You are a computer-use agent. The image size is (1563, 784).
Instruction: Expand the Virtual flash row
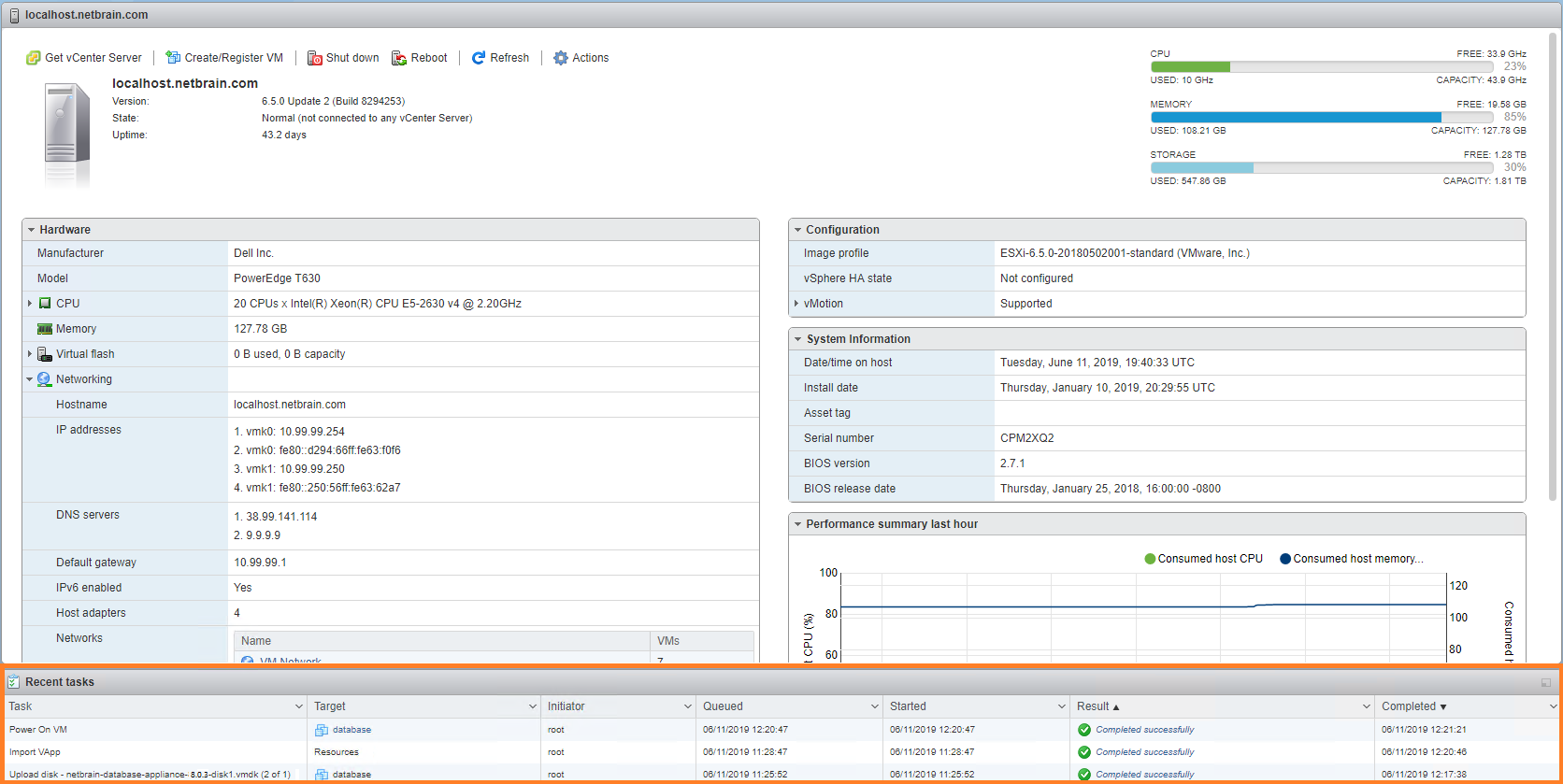30,354
